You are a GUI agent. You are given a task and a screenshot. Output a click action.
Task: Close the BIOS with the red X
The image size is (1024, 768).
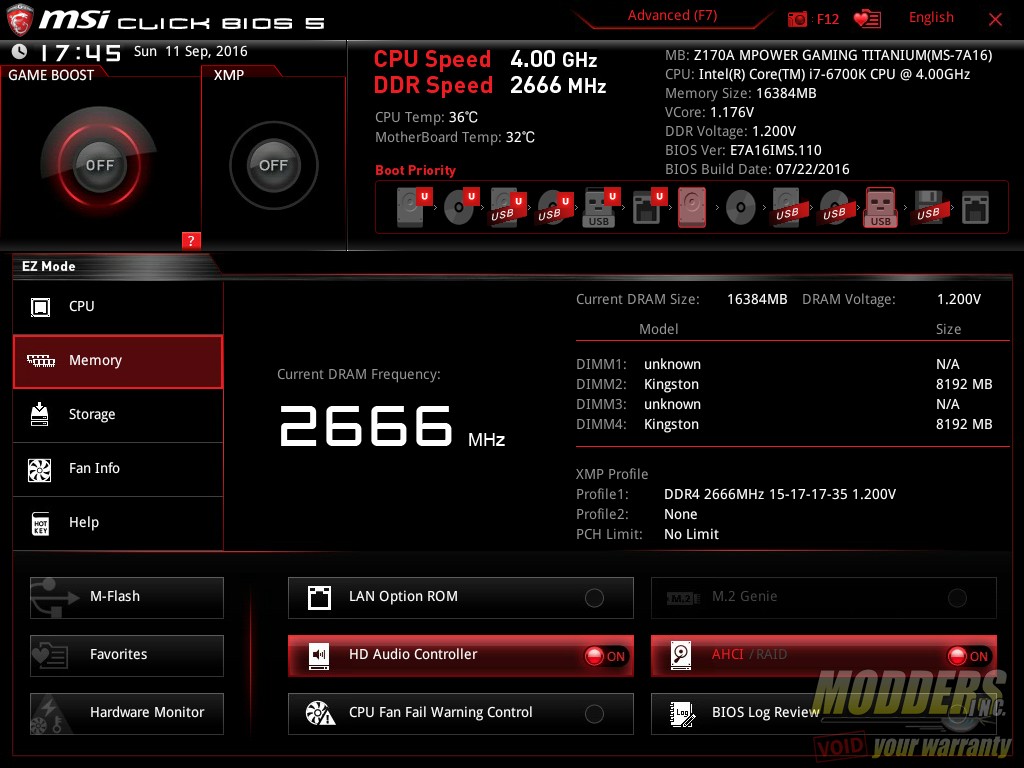995,20
